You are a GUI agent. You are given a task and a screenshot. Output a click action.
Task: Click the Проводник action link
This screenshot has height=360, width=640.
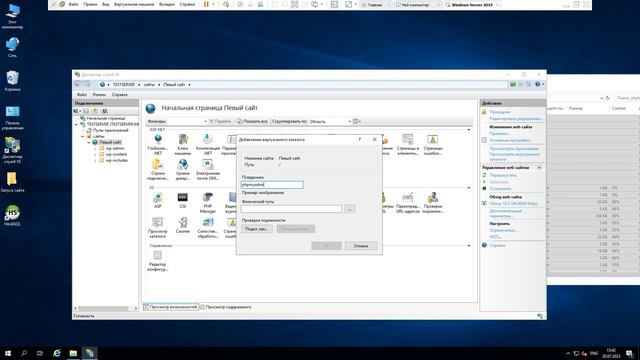pos(500,112)
